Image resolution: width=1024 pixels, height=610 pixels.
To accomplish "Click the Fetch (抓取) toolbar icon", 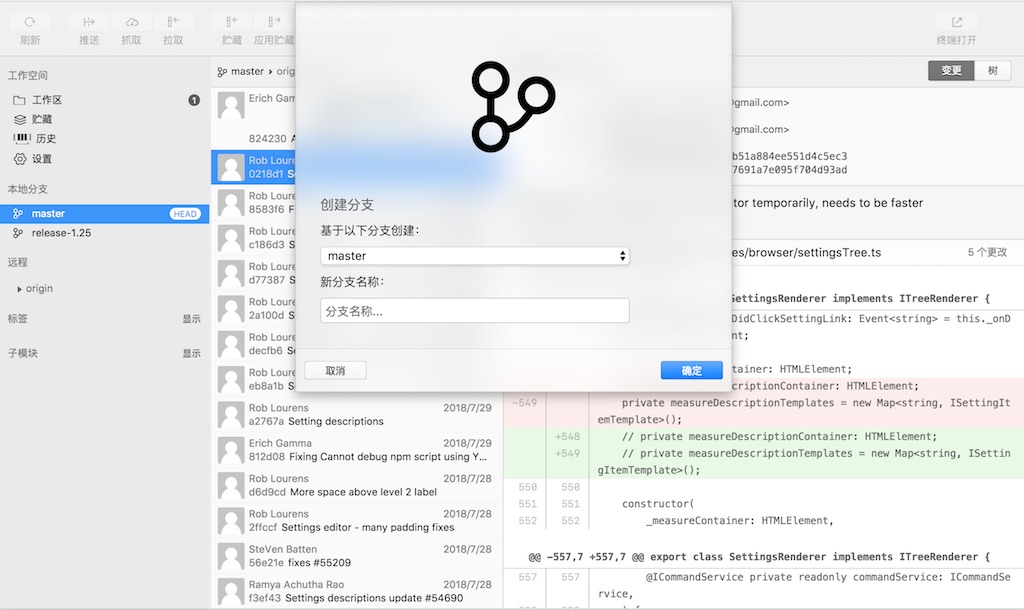I will [x=131, y=22].
